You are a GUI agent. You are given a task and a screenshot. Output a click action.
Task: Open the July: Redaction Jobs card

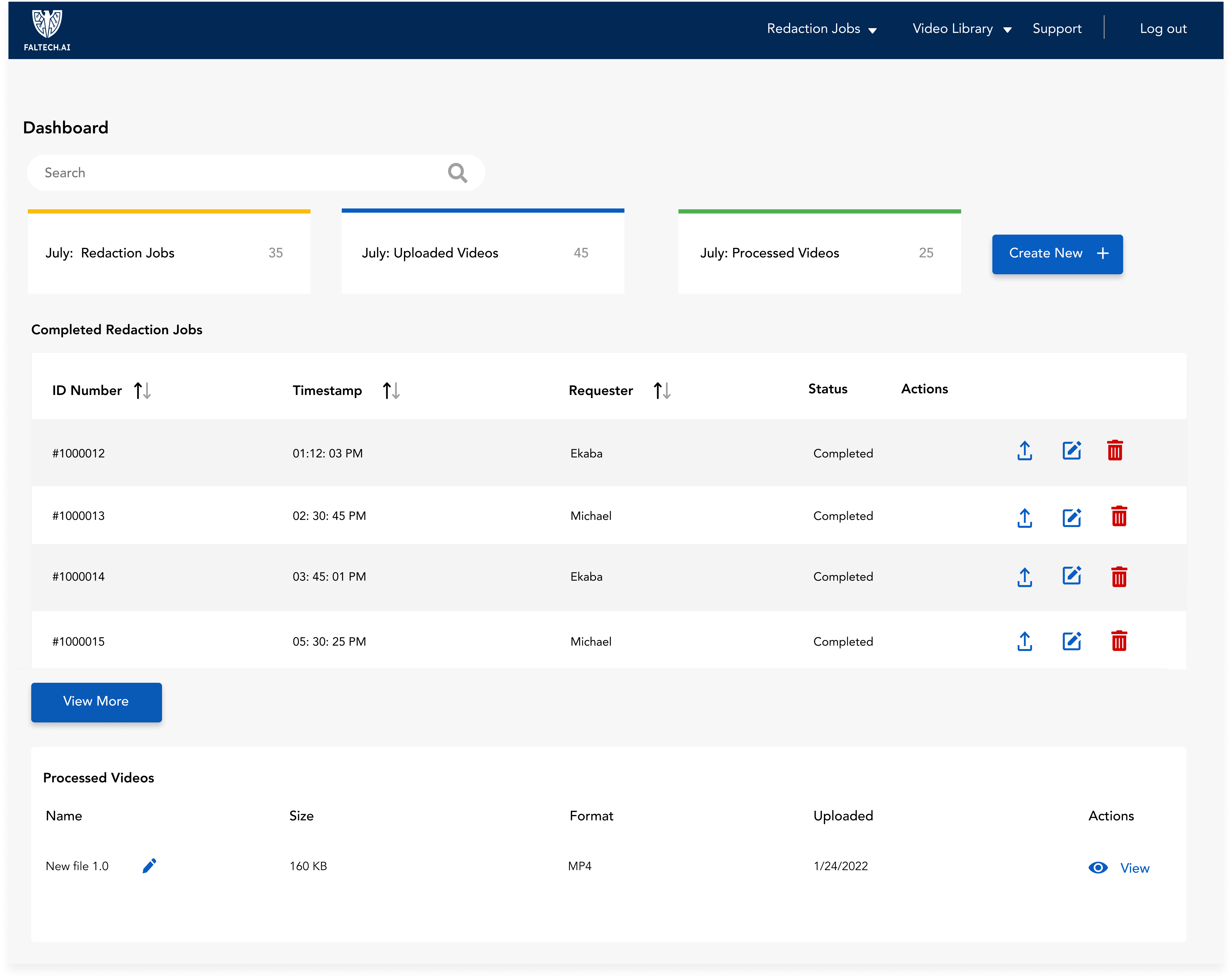(169, 252)
